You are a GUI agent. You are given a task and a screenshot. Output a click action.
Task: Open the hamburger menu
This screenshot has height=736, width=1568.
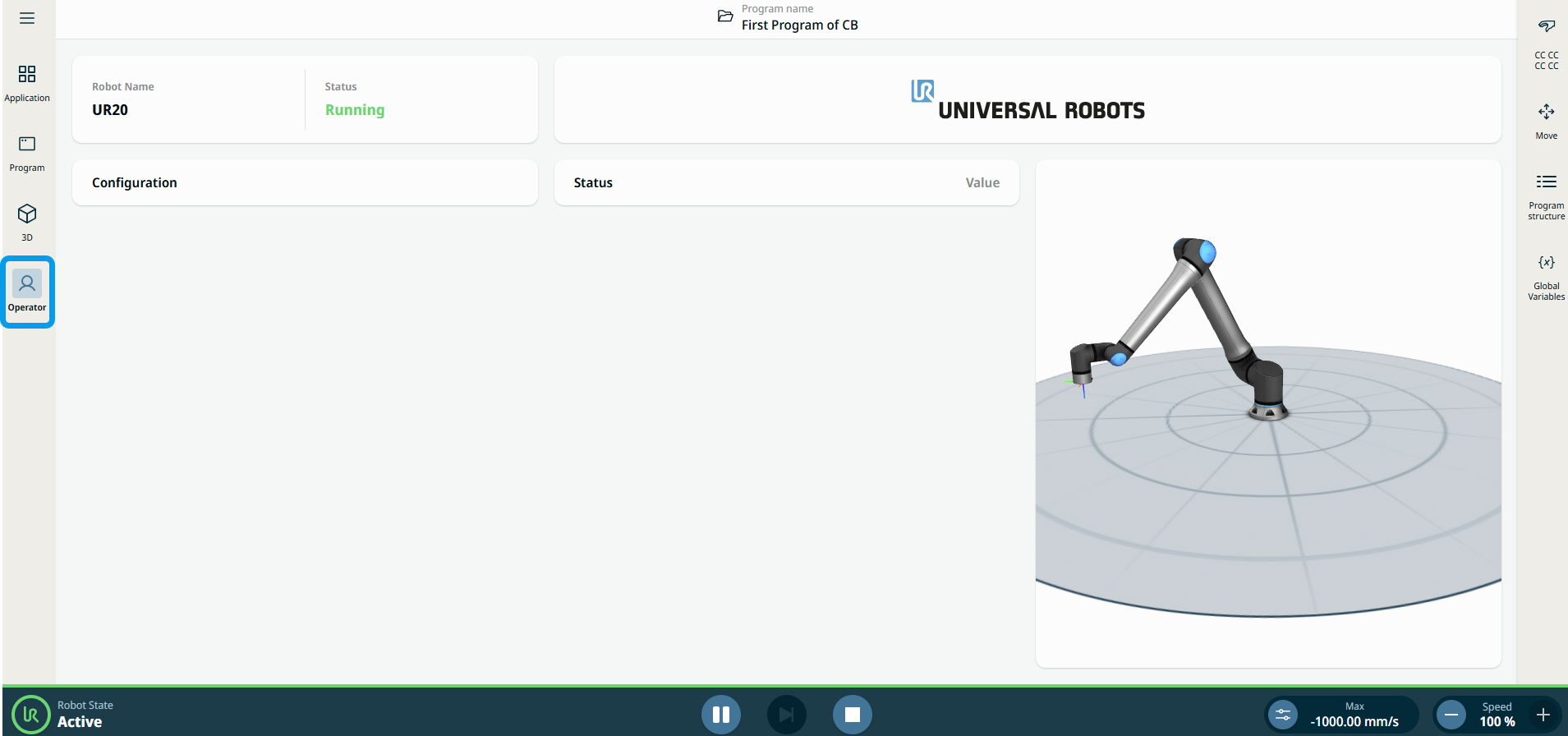[27, 18]
